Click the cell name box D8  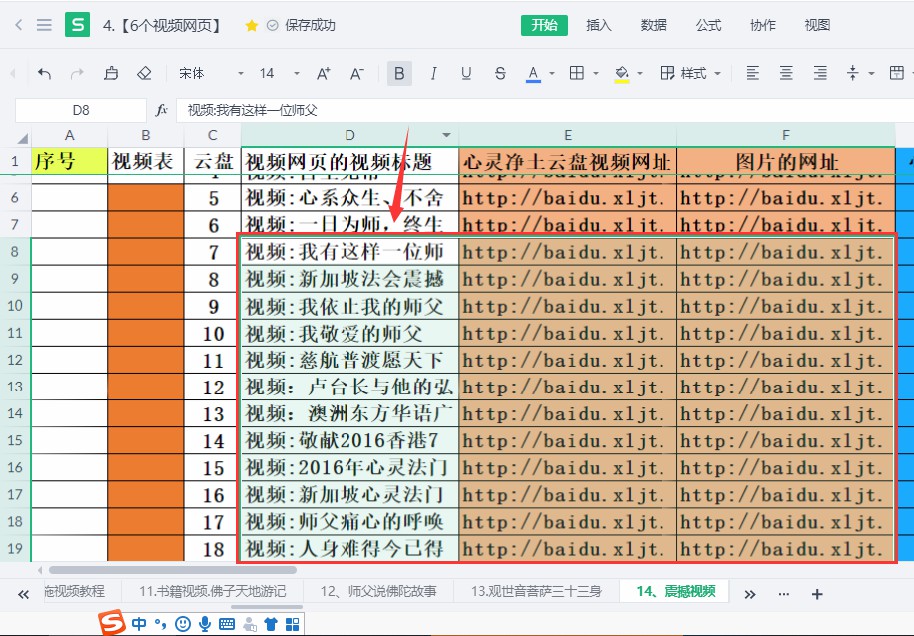[x=80, y=110]
